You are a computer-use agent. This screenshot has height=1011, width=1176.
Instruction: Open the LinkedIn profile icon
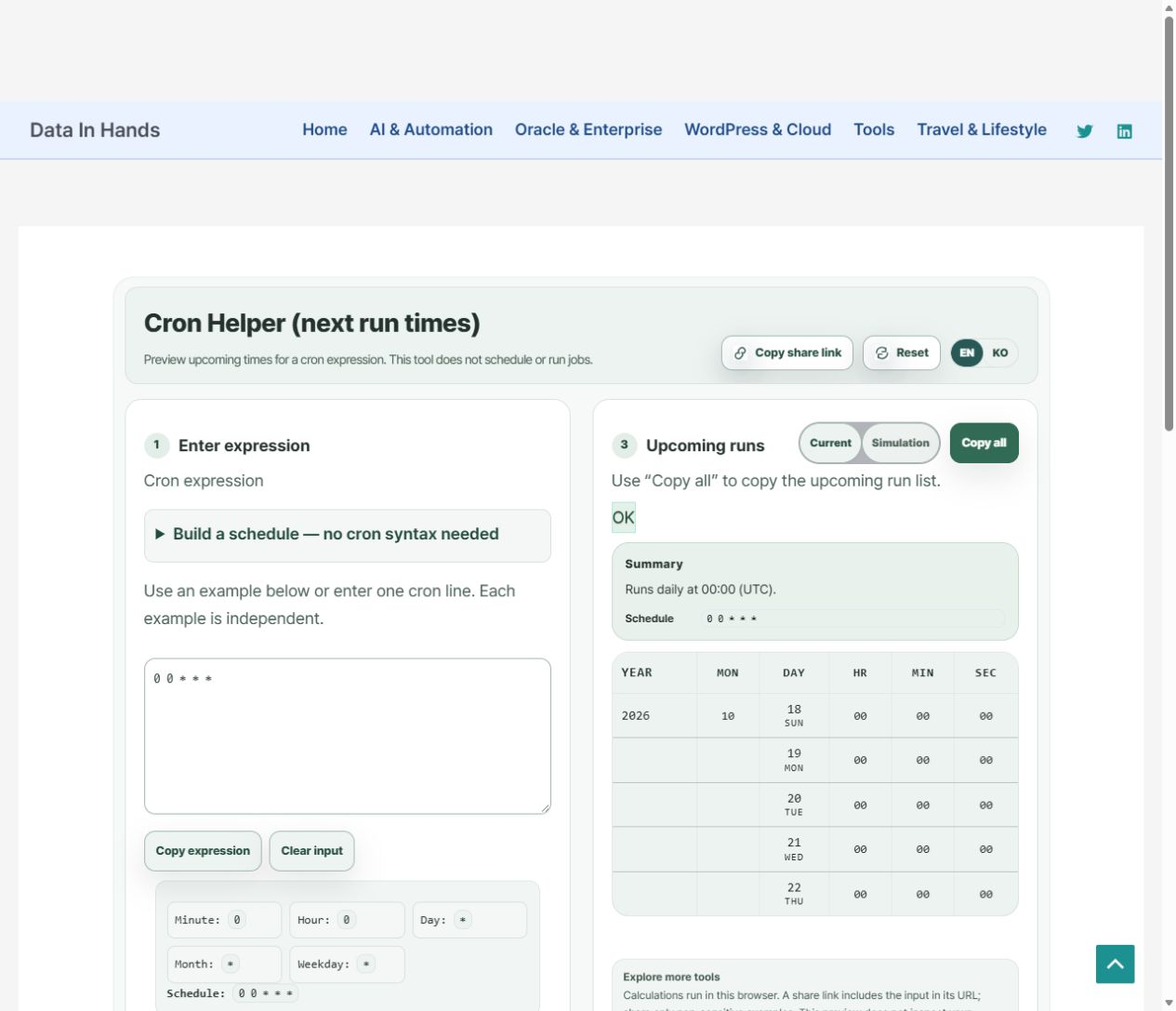click(1124, 131)
